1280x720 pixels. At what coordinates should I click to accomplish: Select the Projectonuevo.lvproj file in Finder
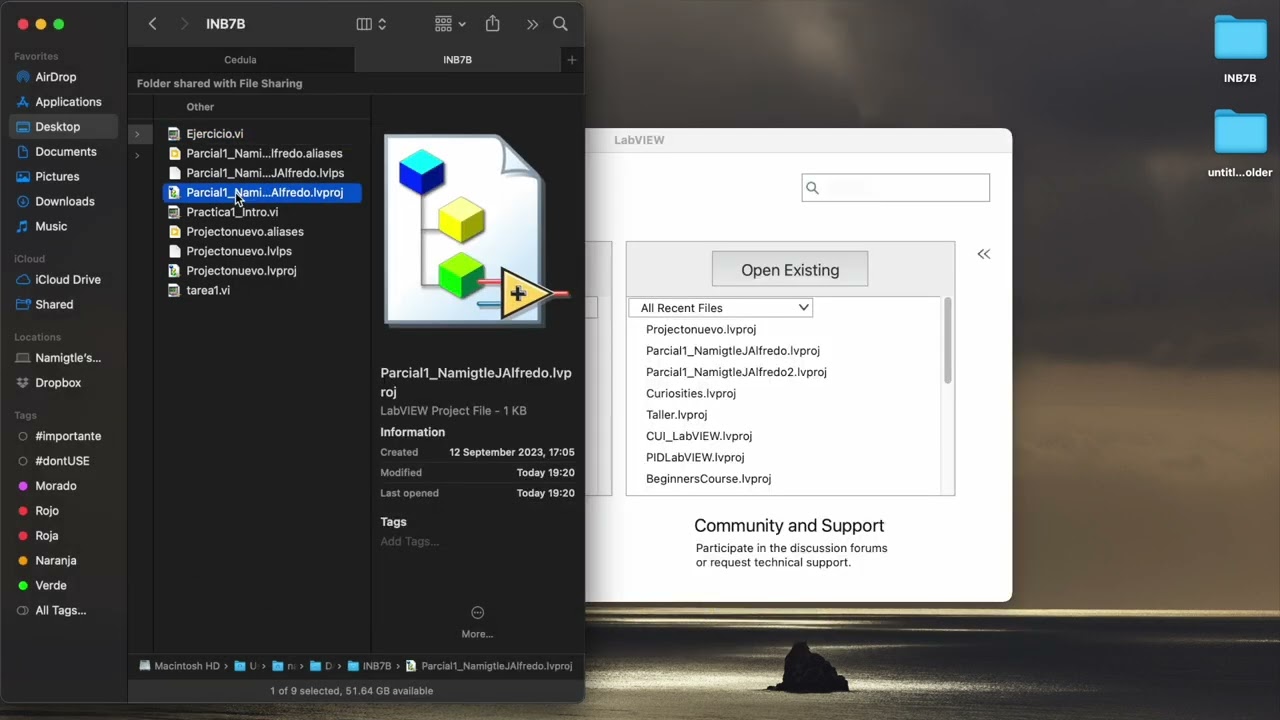point(241,271)
